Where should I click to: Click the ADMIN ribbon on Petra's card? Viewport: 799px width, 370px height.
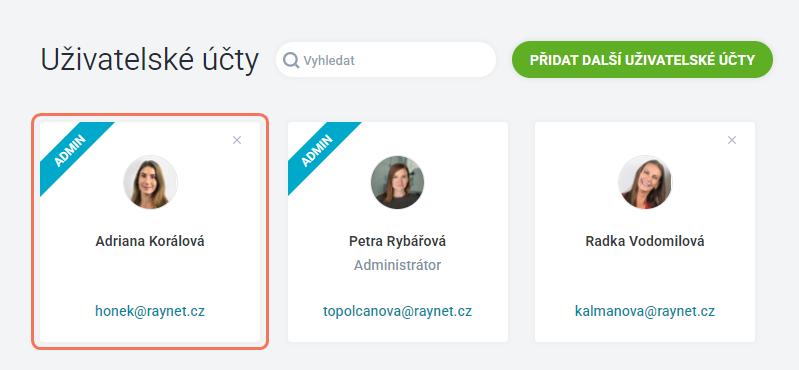tap(317, 151)
